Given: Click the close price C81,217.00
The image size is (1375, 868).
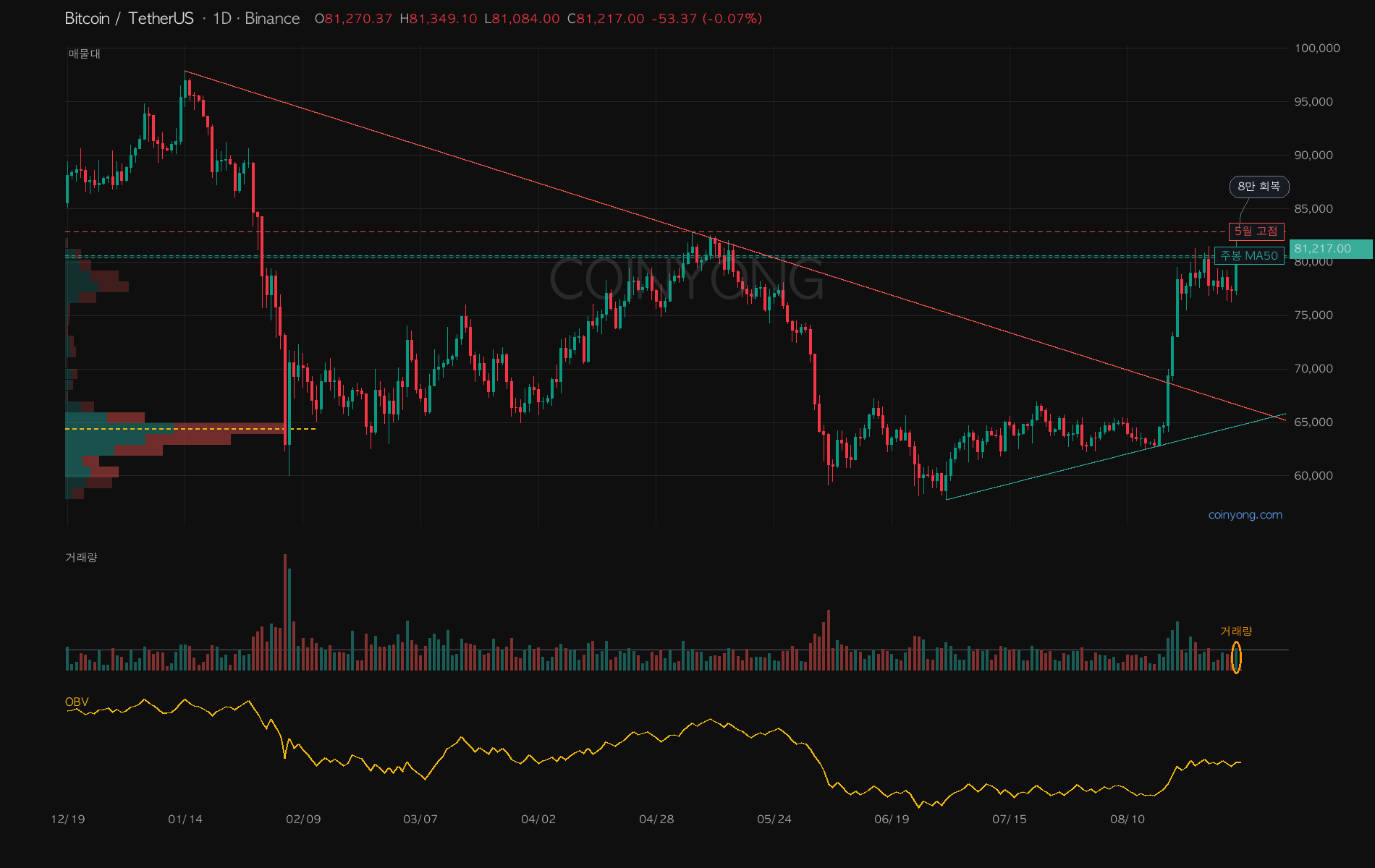Looking at the screenshot, I should click(606, 19).
